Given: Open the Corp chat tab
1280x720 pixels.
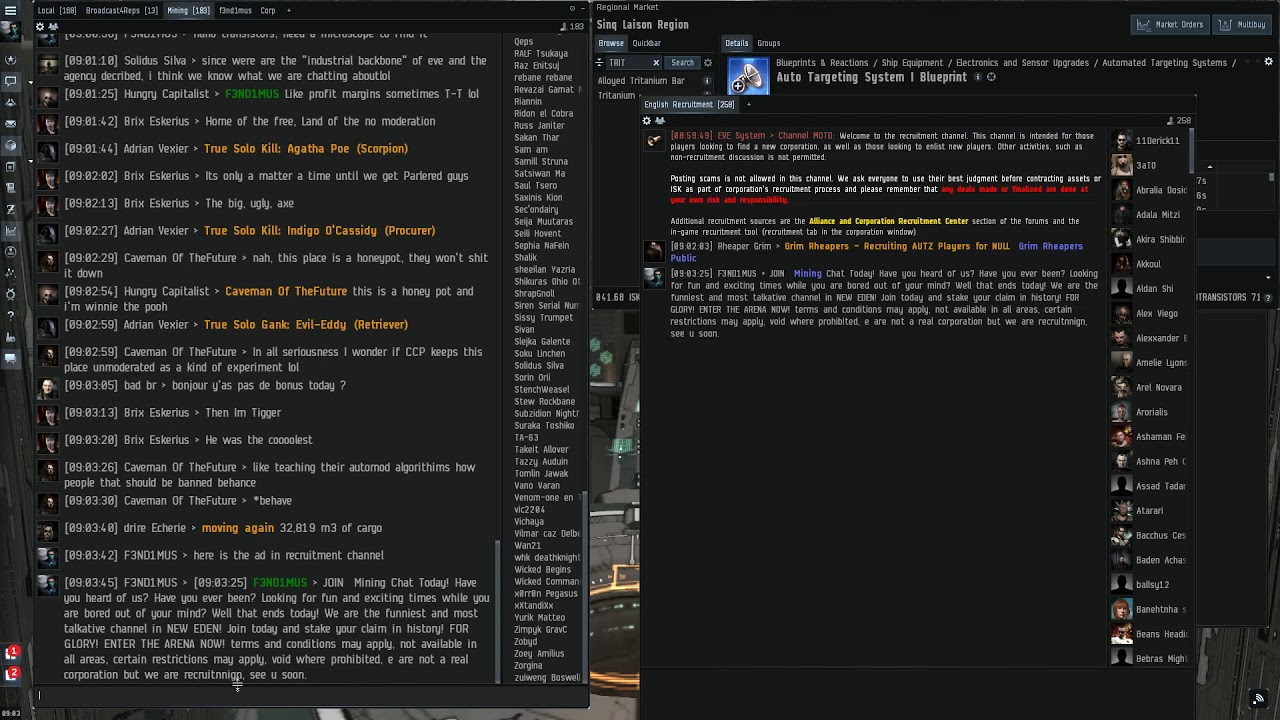Looking at the screenshot, I should tap(268, 10).
